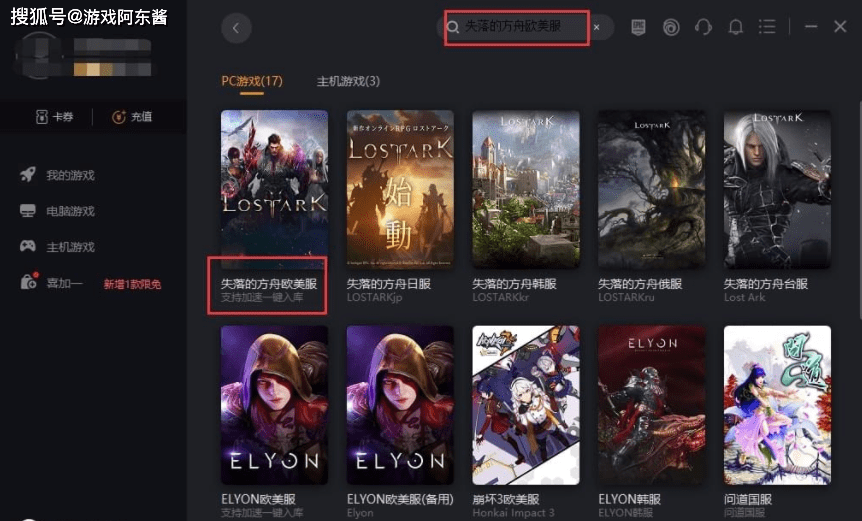Open 我的游戏 in the sidebar

pos(70,175)
